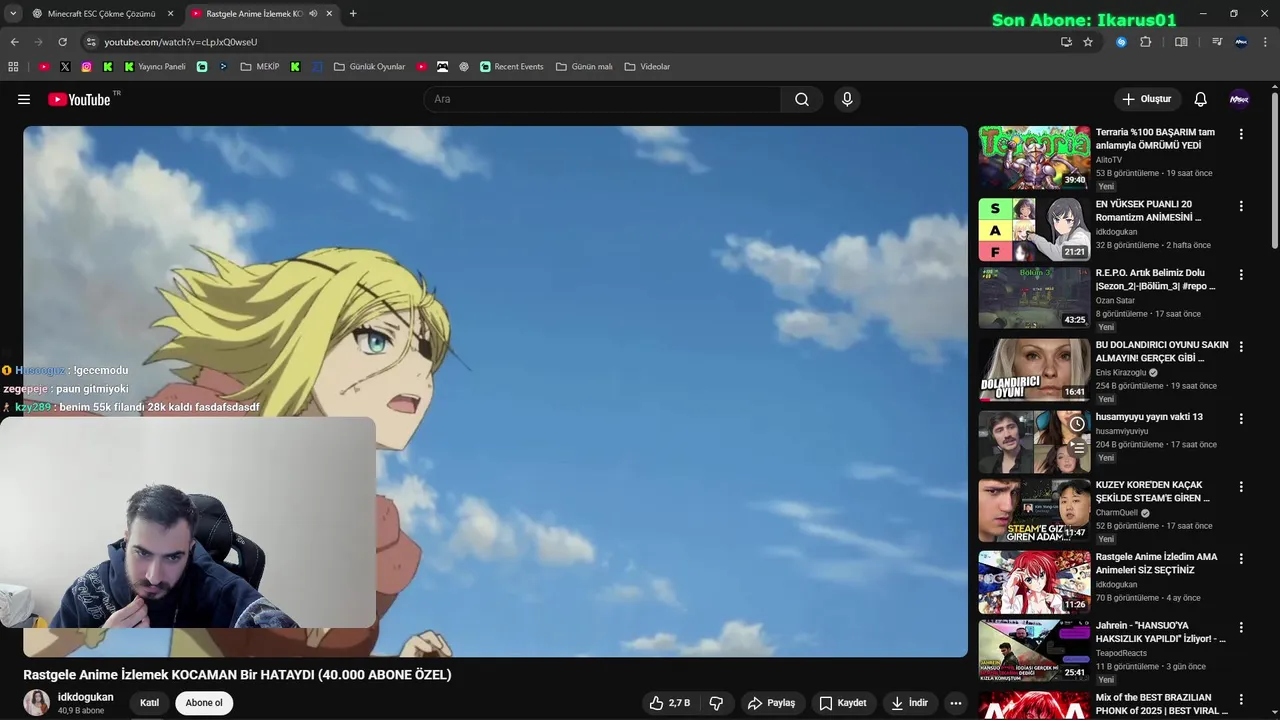Open the Instagram bookmark

pos(86,67)
